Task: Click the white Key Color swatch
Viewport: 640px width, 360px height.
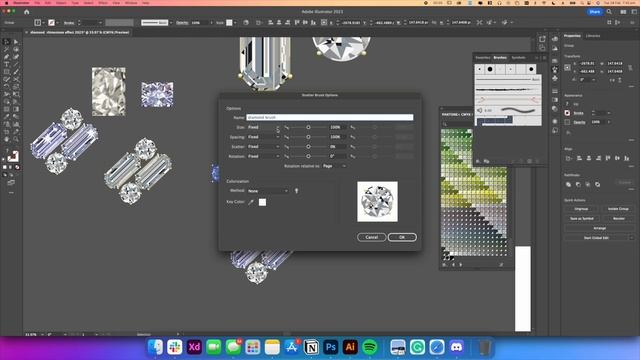Action: [x=262, y=202]
